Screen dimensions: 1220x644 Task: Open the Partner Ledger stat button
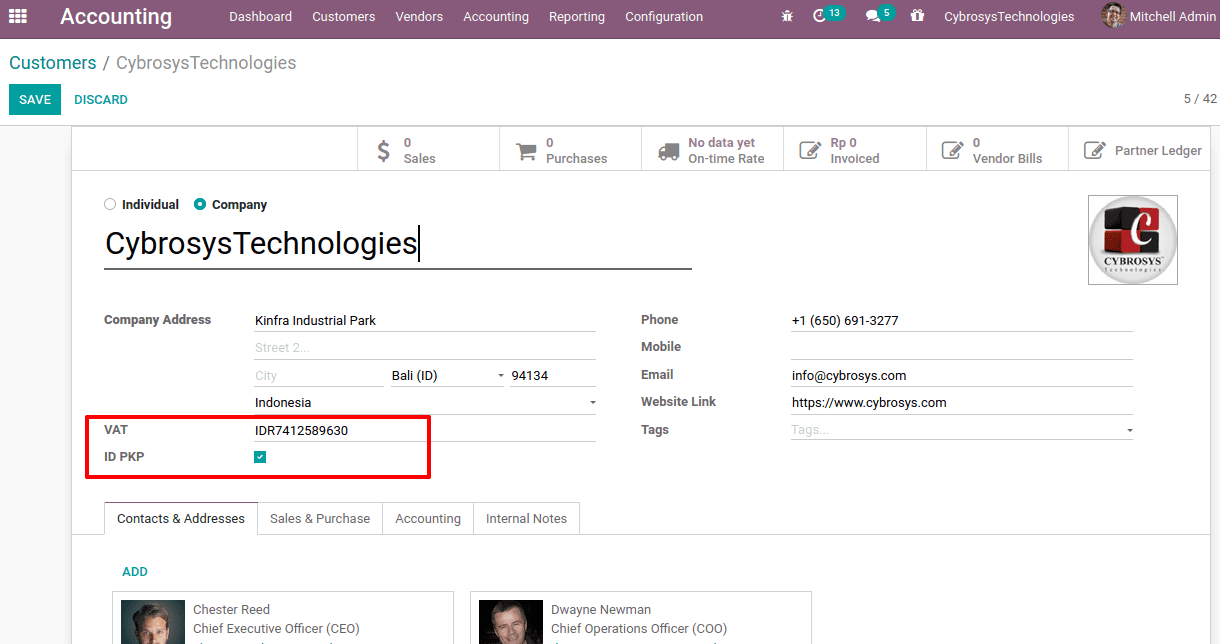coord(1140,151)
